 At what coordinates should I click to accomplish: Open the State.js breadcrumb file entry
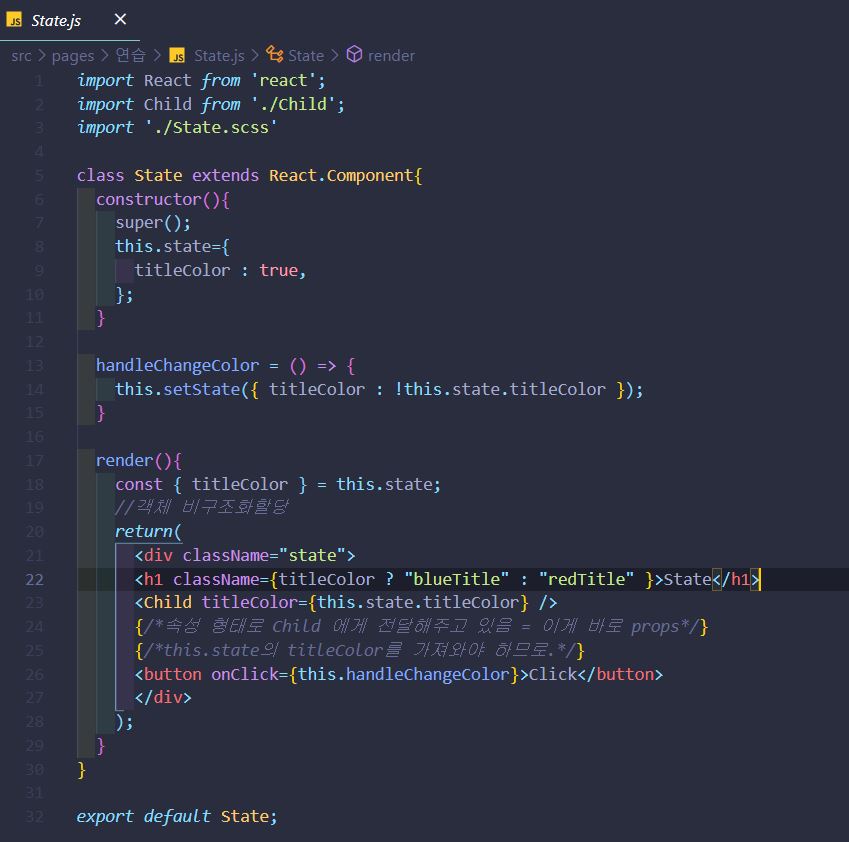point(219,56)
